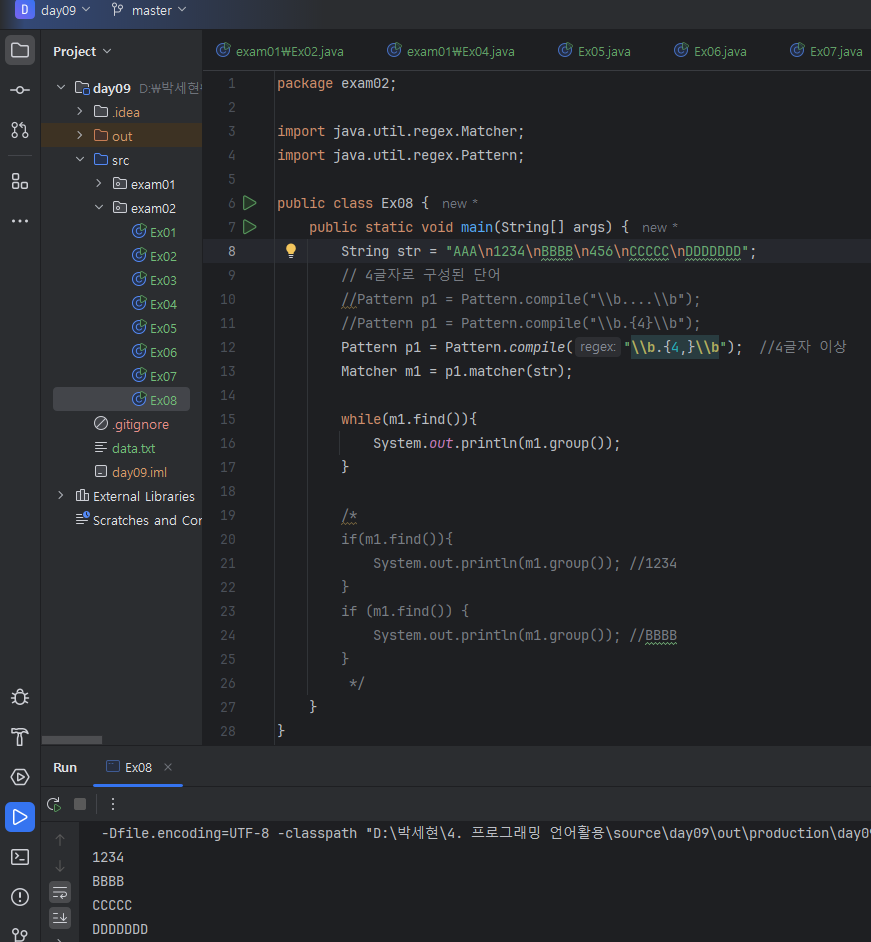This screenshot has height=942, width=871.
Task: Open Ex02 in project tree
Action: [x=154, y=256]
